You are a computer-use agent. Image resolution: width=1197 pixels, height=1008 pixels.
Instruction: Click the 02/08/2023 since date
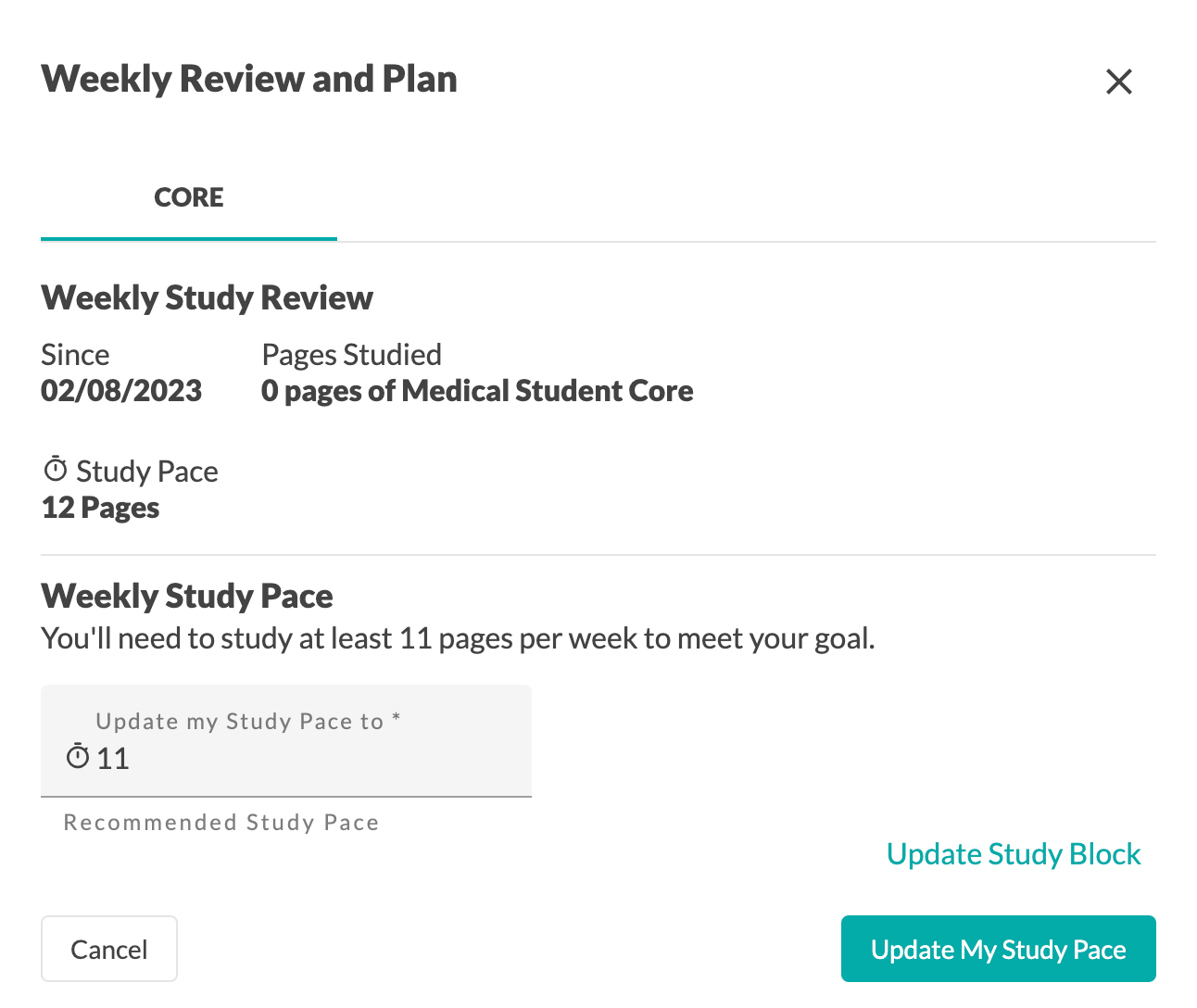coord(121,391)
